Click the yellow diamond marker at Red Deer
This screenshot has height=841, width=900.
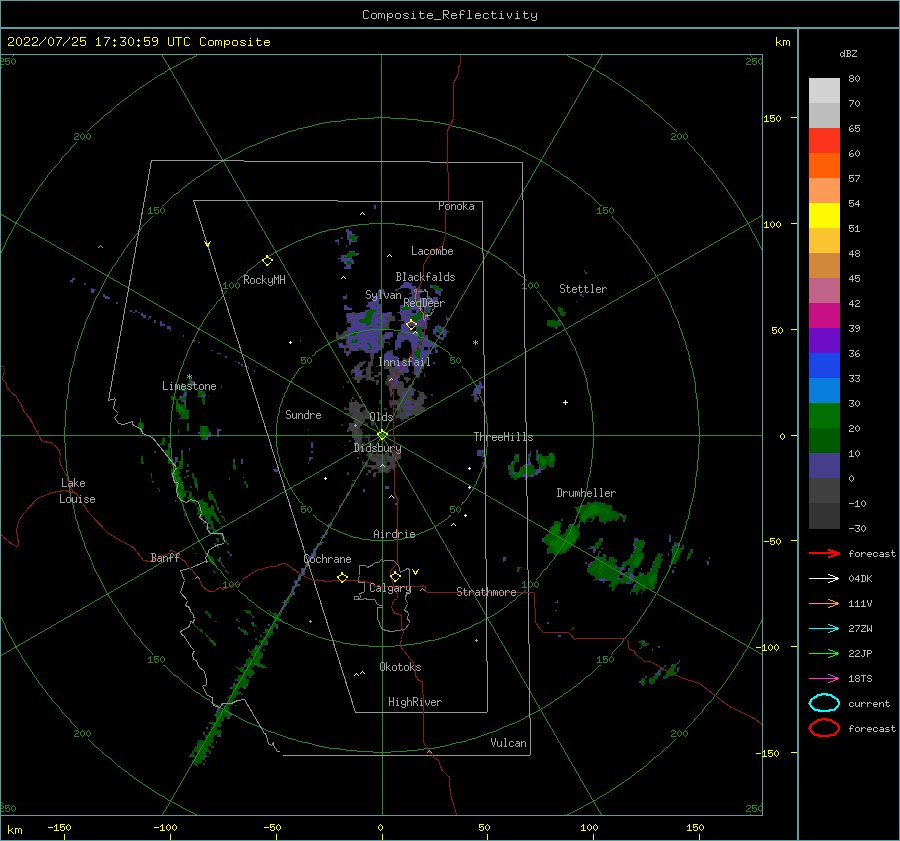pyautogui.click(x=411, y=325)
